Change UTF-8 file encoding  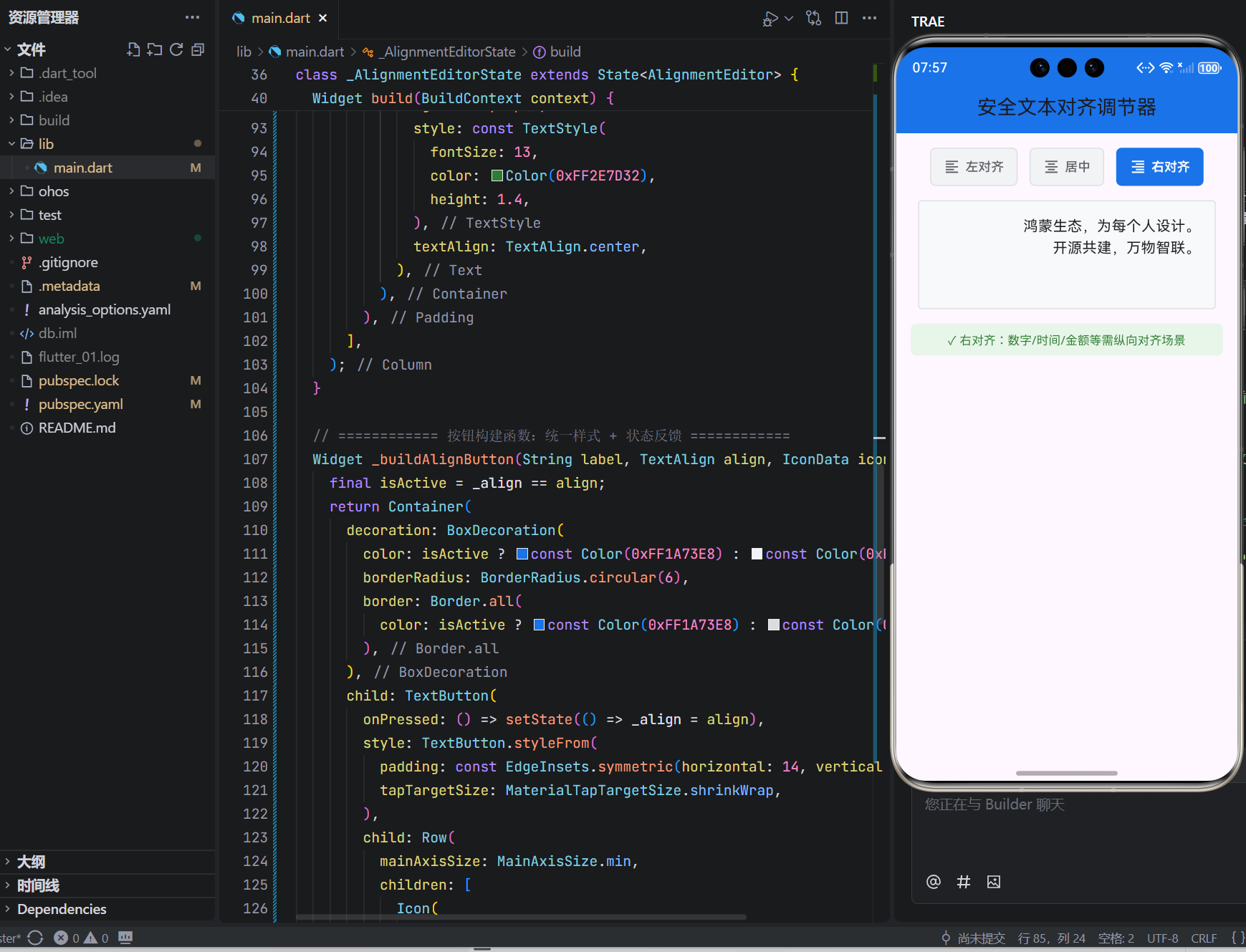pyautogui.click(x=1162, y=938)
